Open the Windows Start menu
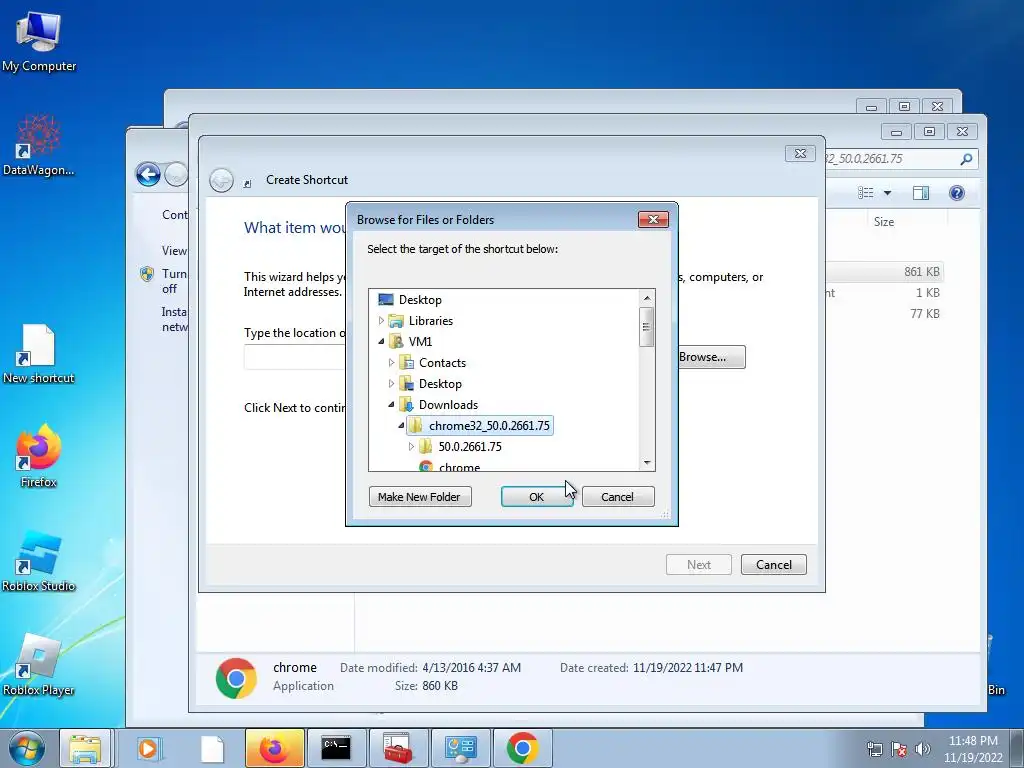 [x=27, y=748]
